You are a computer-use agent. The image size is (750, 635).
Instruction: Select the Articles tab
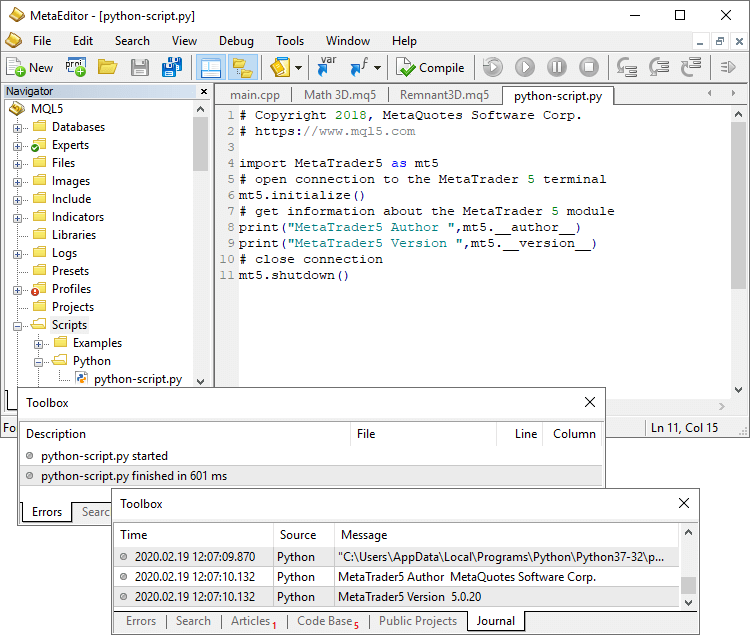254,621
